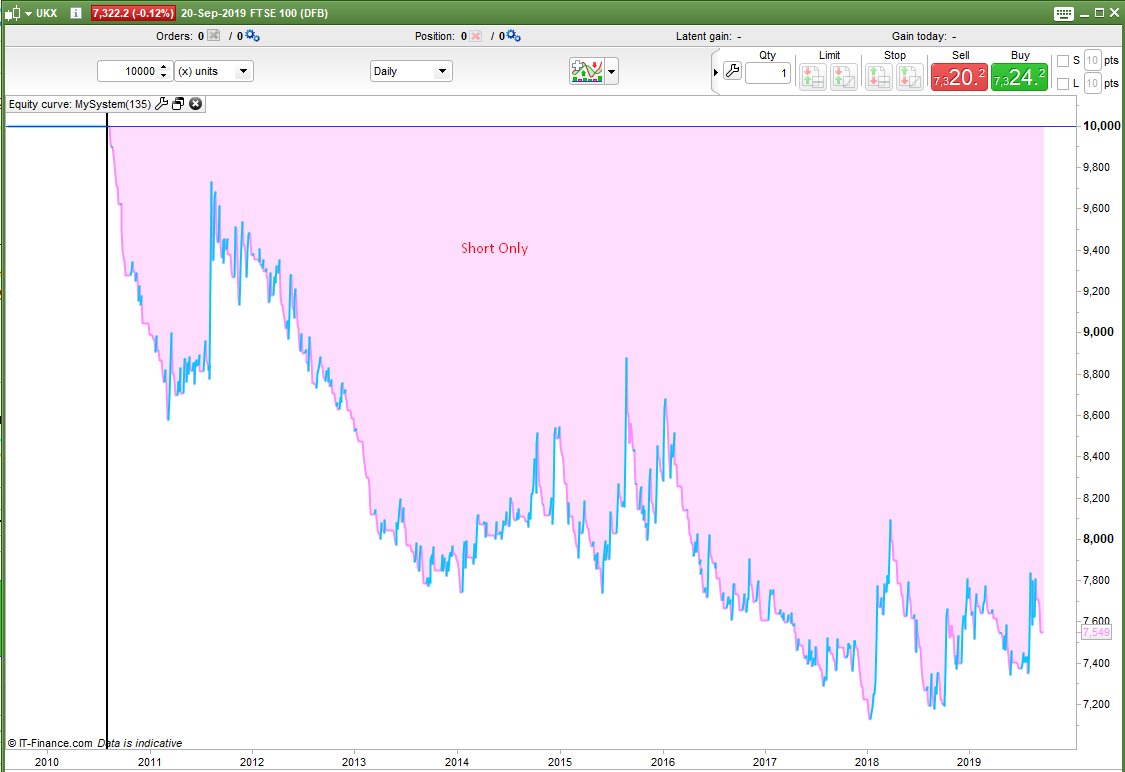Open the Daily timeframe dropdown
Viewport: 1125px width, 772px height.
[411, 71]
